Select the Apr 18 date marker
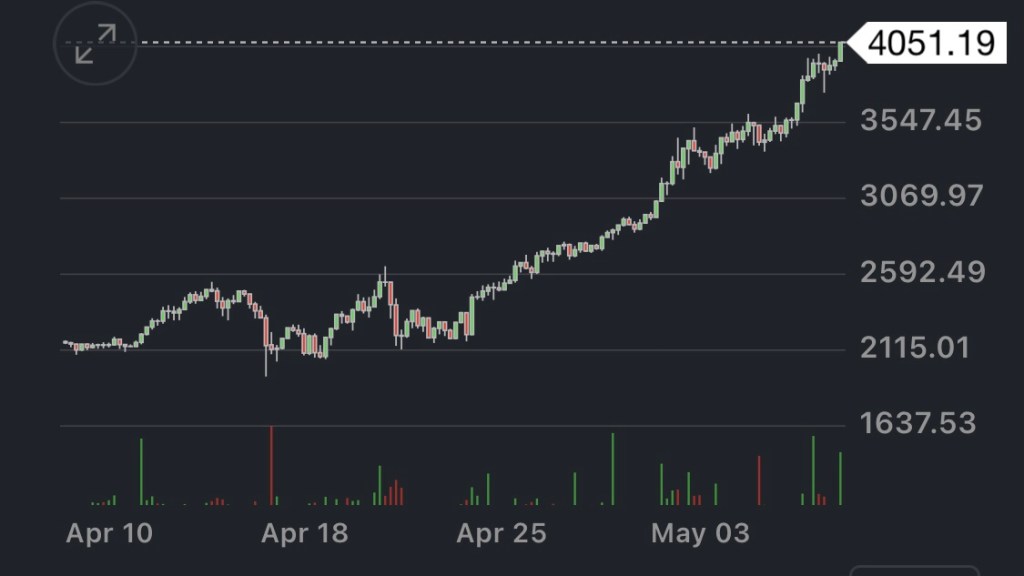Screen dimensions: 1024x576 305,533
